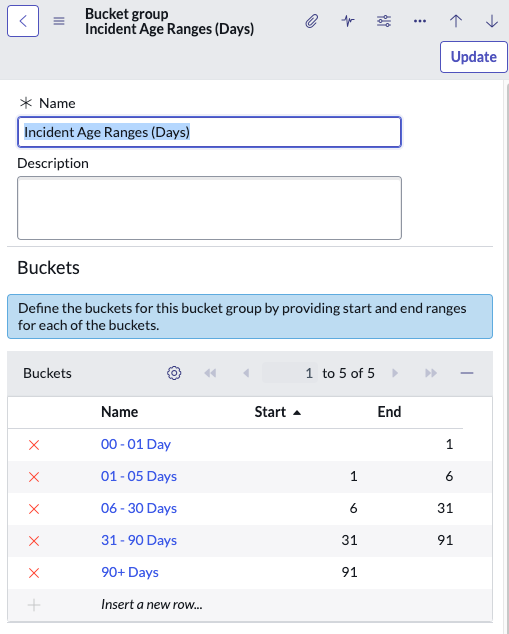Screen dimensions: 509x634
Task: Open personalize form settings sliders icon
Action: [384, 21]
